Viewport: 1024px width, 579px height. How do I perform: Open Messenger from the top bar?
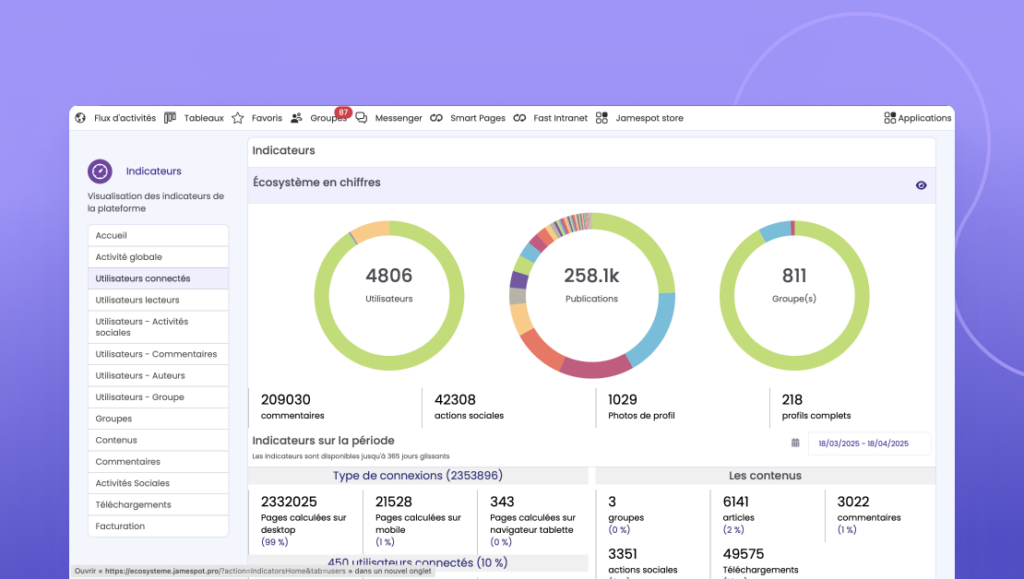tap(398, 118)
